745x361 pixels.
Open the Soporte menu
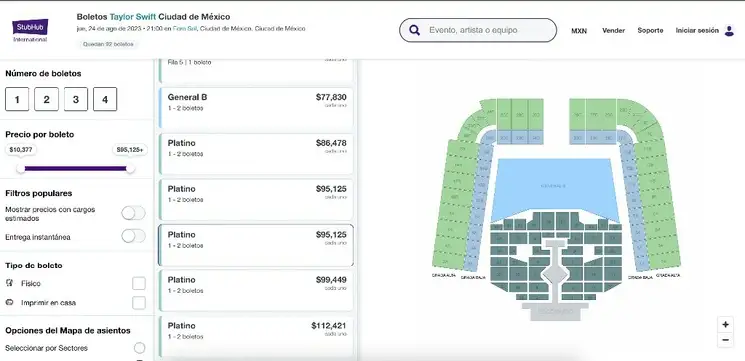coord(650,30)
